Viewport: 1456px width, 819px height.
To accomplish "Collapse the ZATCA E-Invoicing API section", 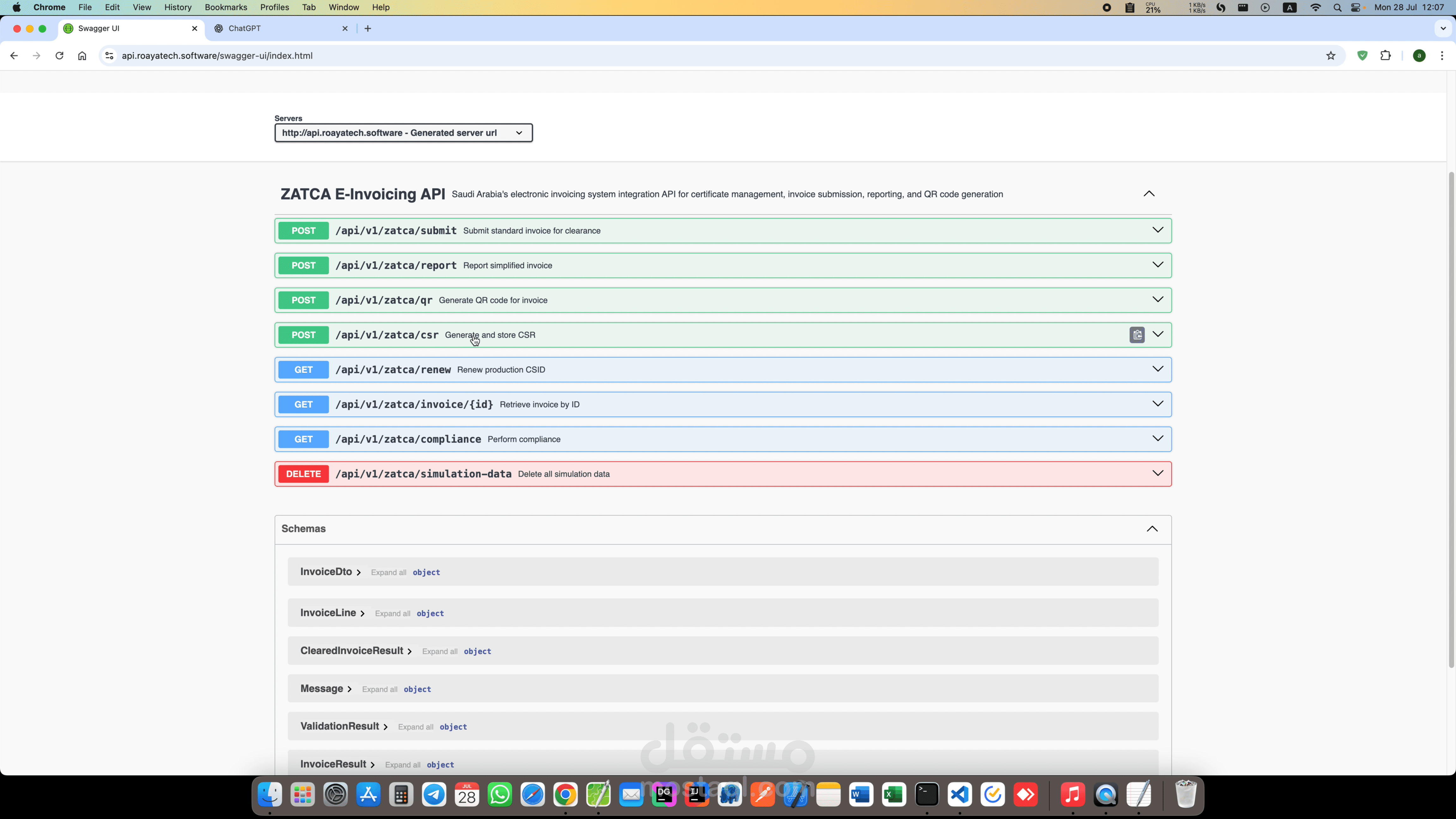I will (x=1149, y=194).
